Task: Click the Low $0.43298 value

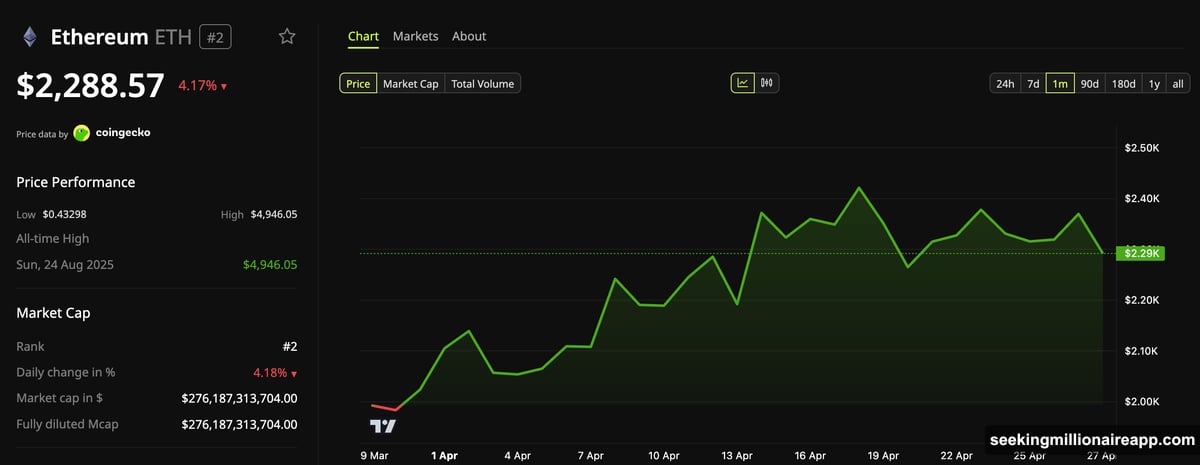Action: point(64,214)
